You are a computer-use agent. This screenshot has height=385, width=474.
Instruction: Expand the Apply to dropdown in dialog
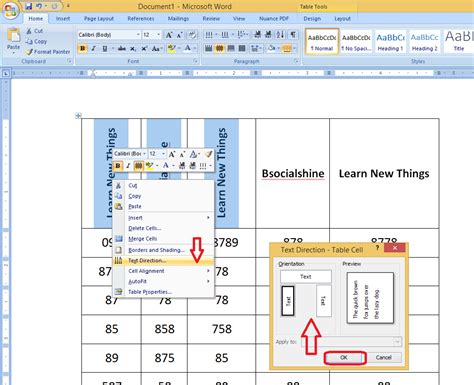click(352, 342)
